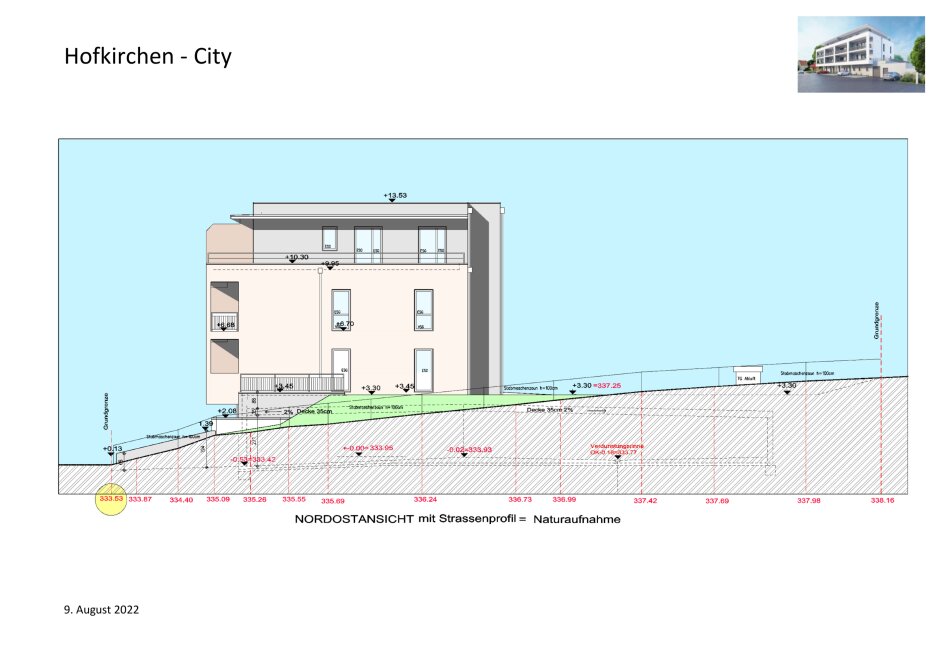Viewport: 950px width, 672px height.
Task: Select the Hofkirchen - City title text
Action: (147, 56)
